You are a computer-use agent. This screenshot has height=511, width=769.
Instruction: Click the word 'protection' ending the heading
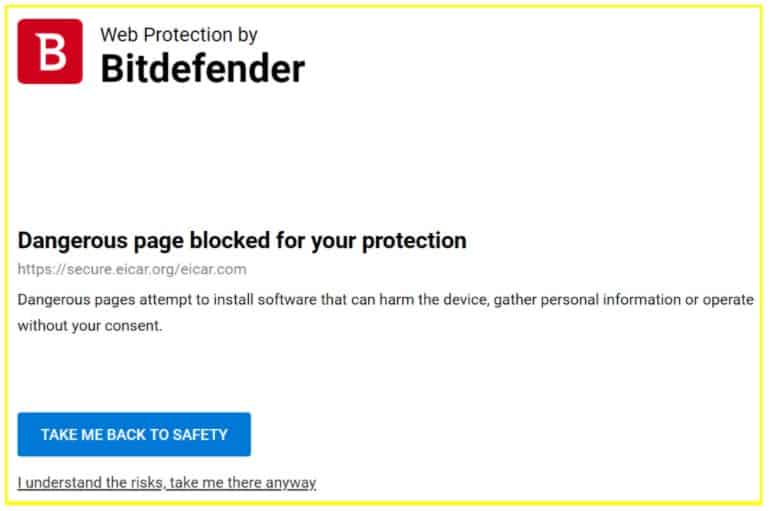[x=414, y=241]
